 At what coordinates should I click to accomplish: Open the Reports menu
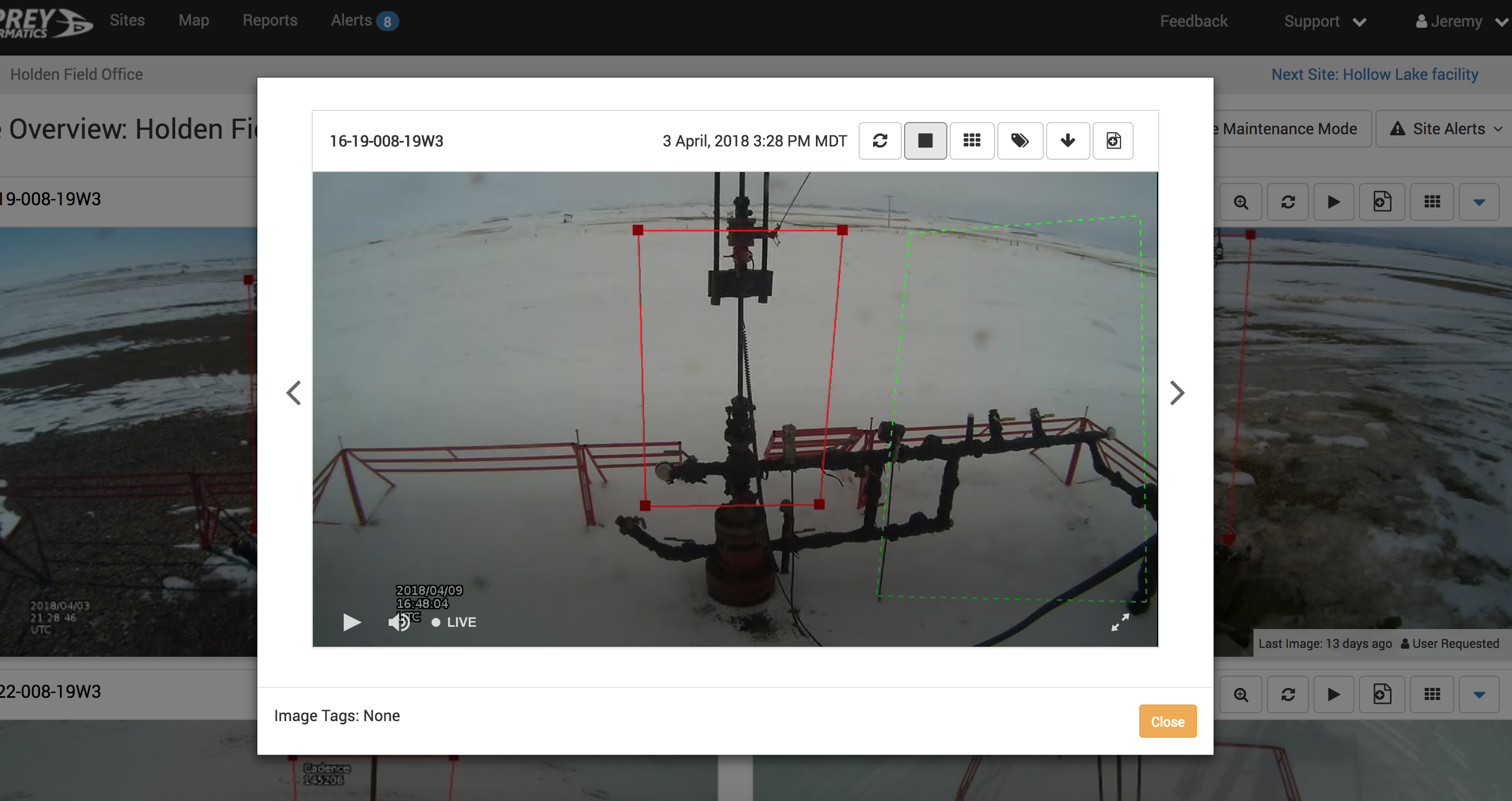point(270,20)
